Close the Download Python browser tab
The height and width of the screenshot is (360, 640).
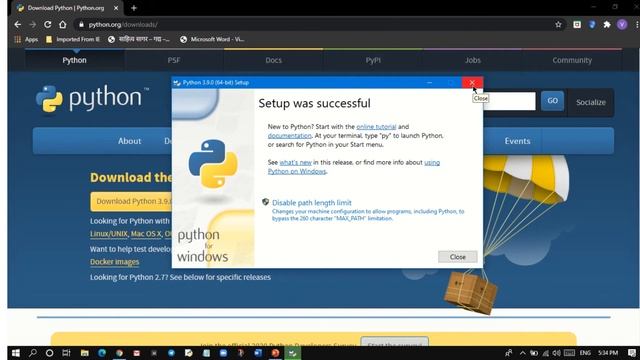click(x=116, y=8)
